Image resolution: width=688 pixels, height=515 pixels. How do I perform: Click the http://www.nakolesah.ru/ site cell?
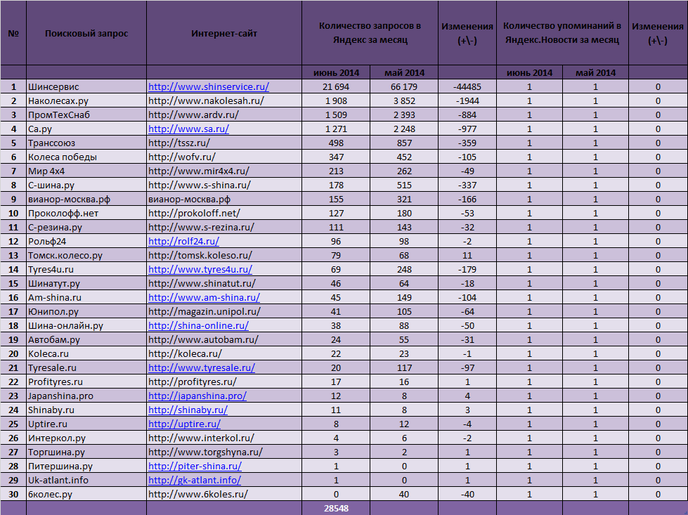tap(224, 100)
